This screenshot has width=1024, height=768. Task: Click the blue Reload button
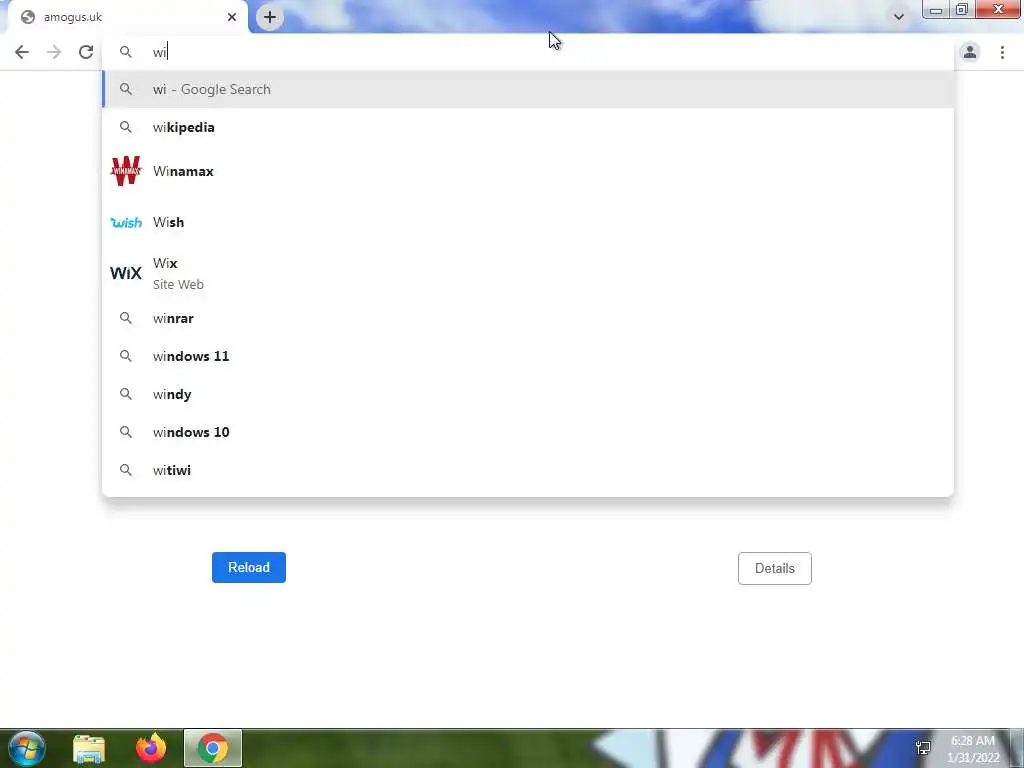tap(249, 568)
